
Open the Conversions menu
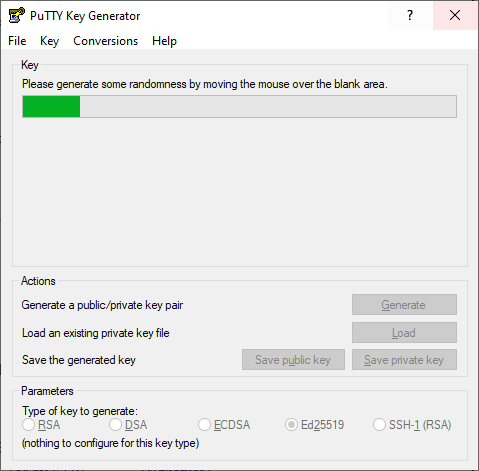[x=105, y=41]
